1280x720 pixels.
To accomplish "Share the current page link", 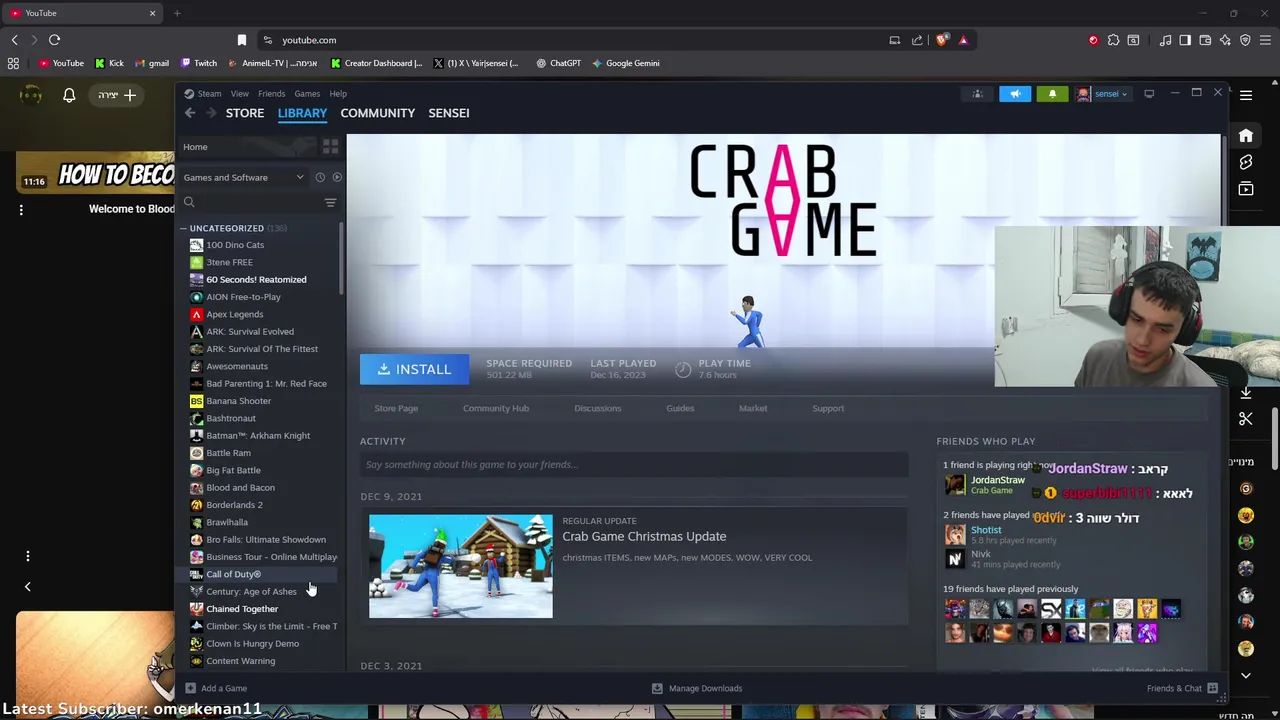I will click(917, 40).
